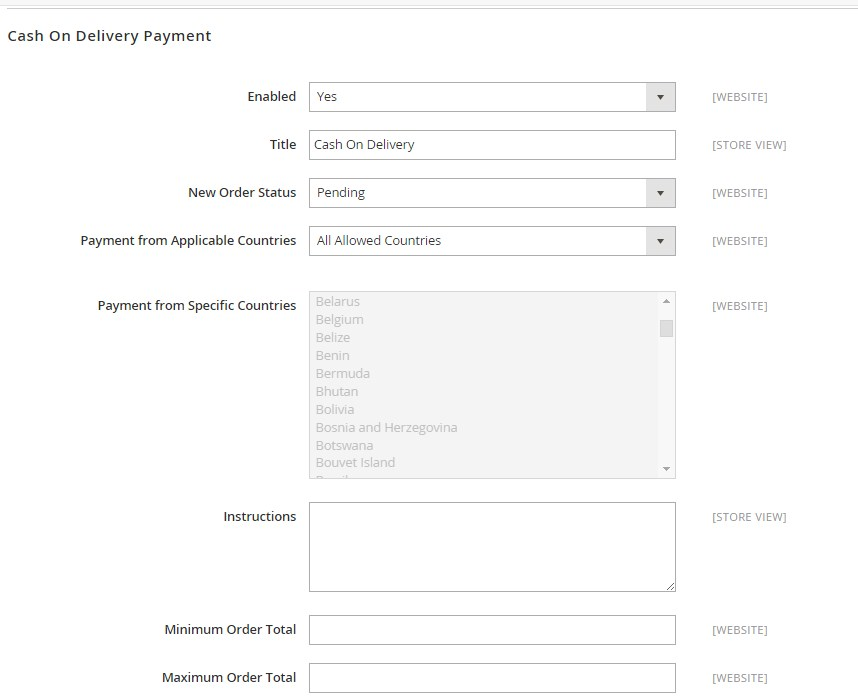Click the [STORE VIEW] scope next to Title
Screen dimensions: 858x698
pyautogui.click(x=749, y=146)
